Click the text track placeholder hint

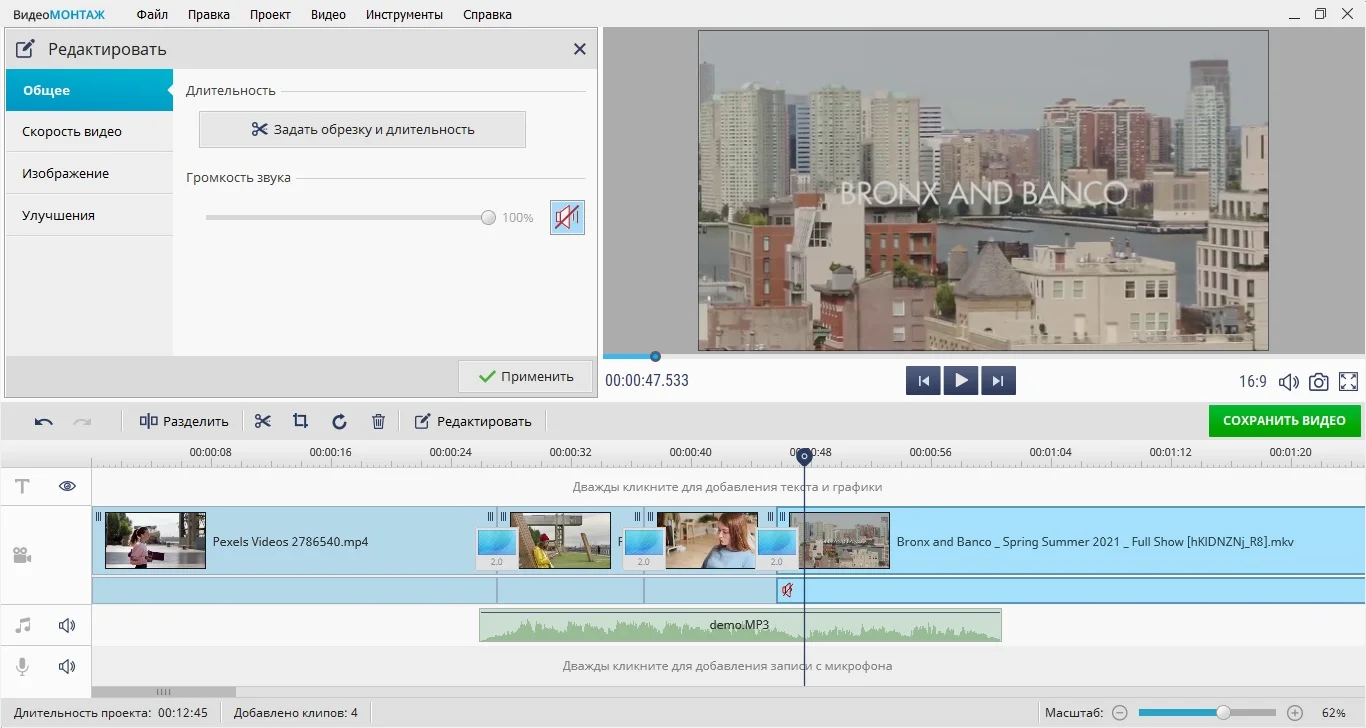(x=727, y=487)
